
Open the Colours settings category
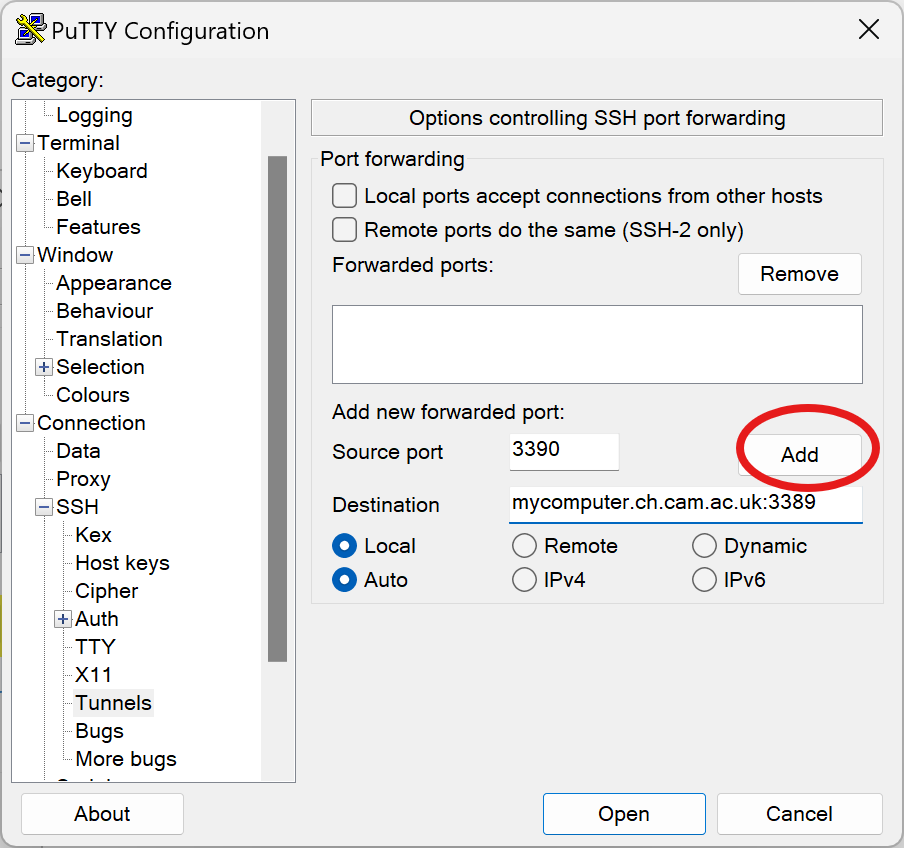pyautogui.click(x=93, y=395)
